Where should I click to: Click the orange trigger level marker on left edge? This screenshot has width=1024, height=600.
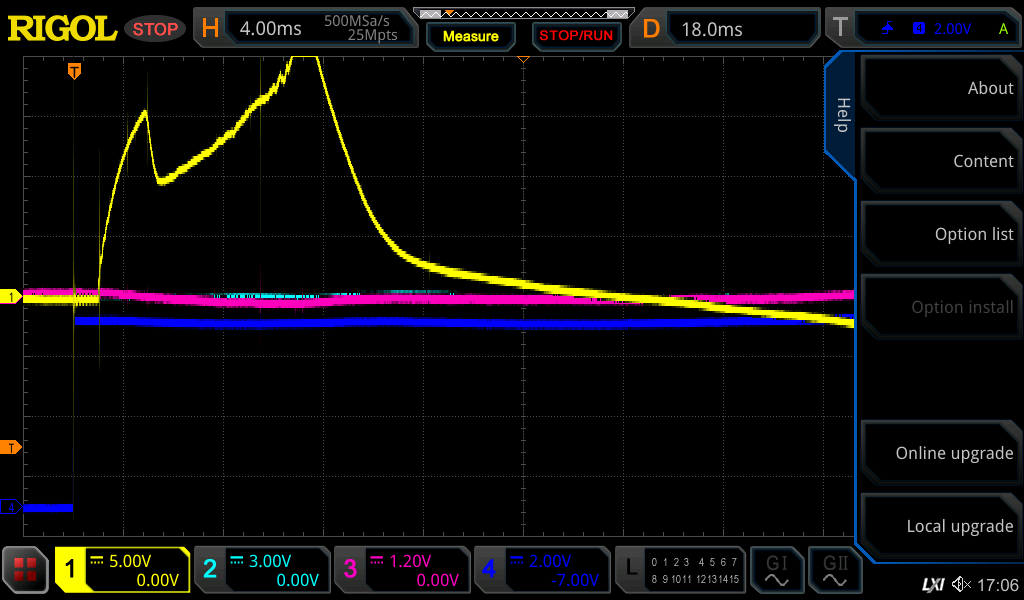[11, 447]
